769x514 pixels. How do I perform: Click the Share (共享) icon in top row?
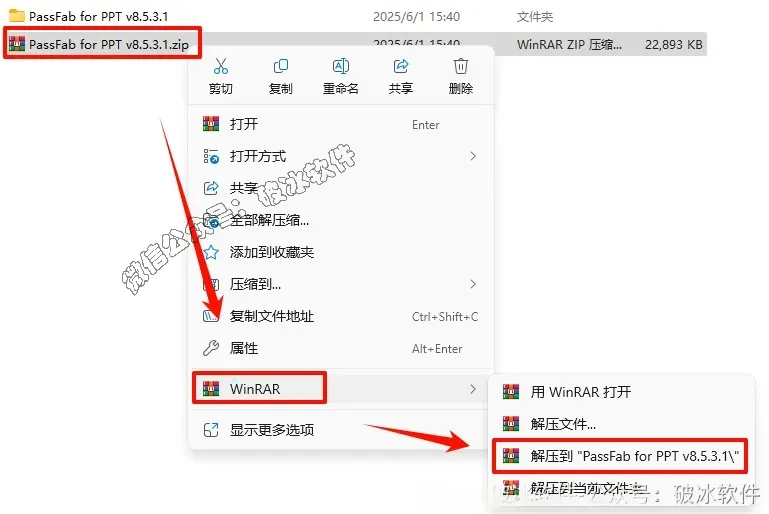(401, 66)
